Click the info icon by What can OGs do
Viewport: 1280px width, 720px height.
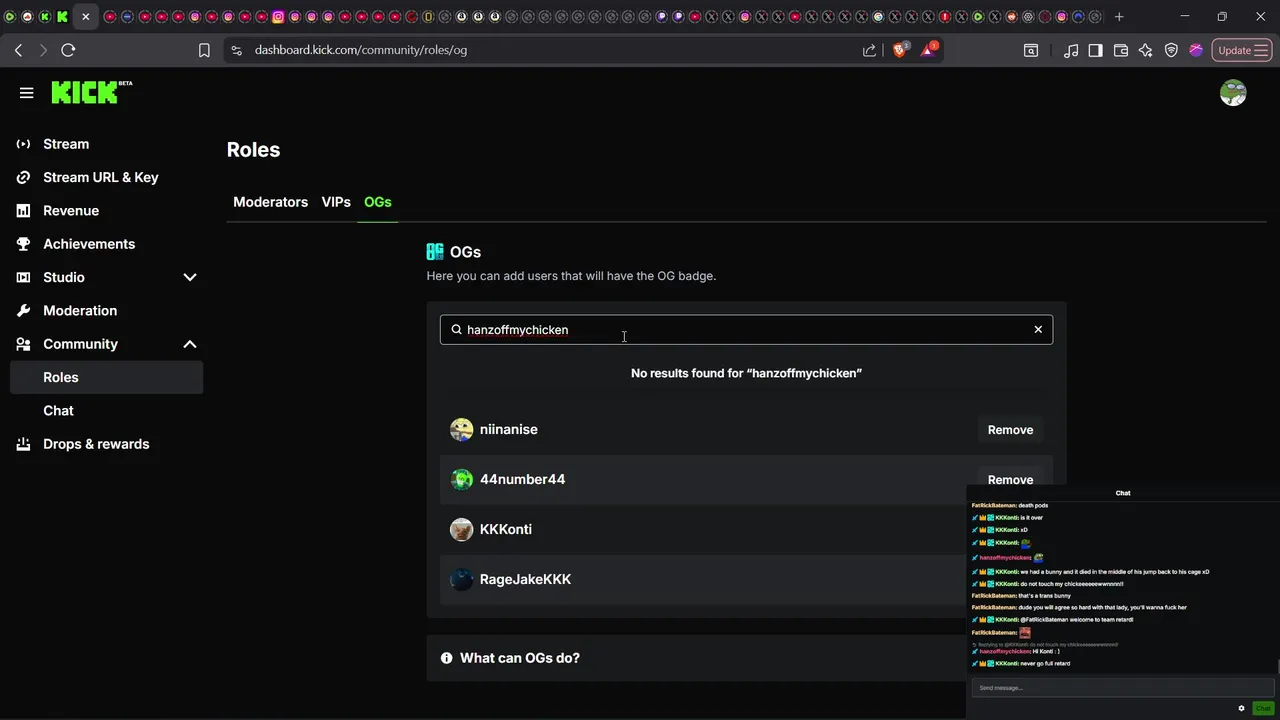(x=447, y=658)
